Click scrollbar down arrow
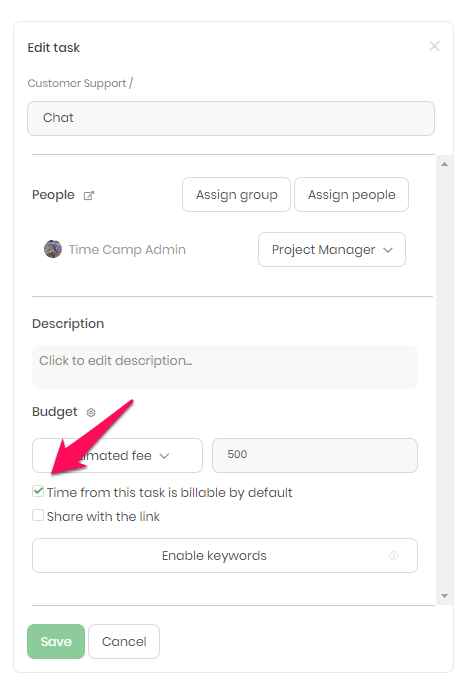The height and width of the screenshot is (693, 472). 445,596
